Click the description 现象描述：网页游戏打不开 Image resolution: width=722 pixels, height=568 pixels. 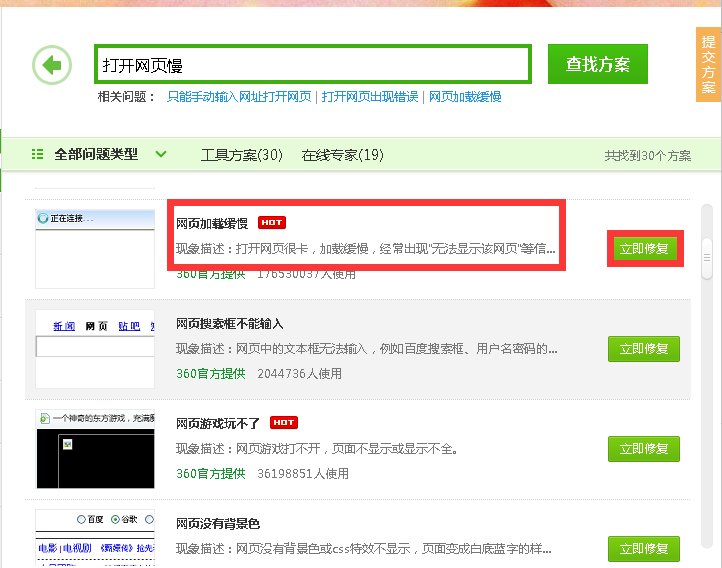click(x=317, y=448)
